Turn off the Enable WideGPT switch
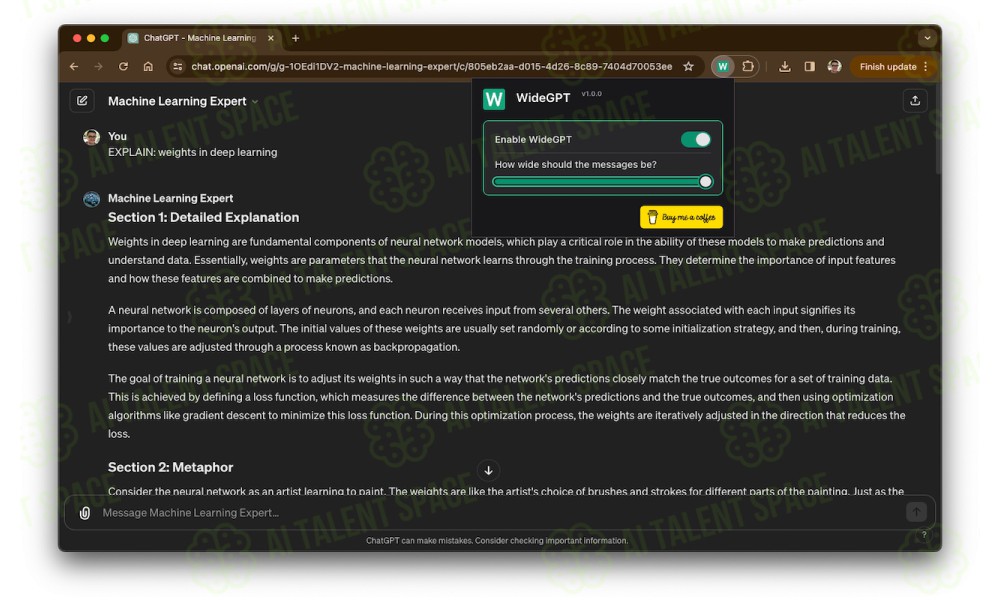 tap(695, 140)
